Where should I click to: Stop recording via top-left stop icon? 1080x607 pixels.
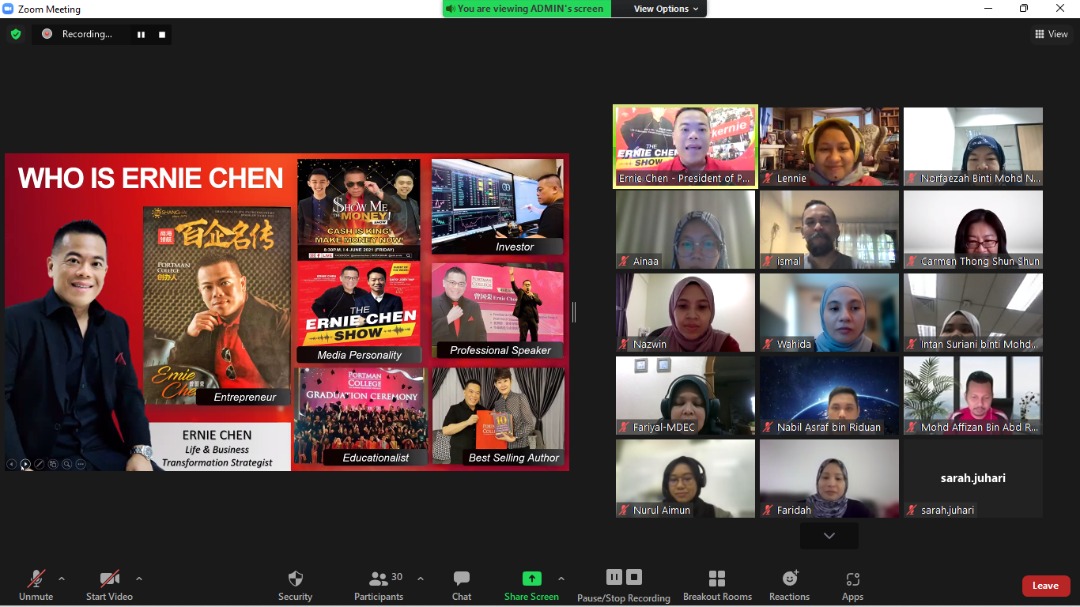click(x=162, y=34)
